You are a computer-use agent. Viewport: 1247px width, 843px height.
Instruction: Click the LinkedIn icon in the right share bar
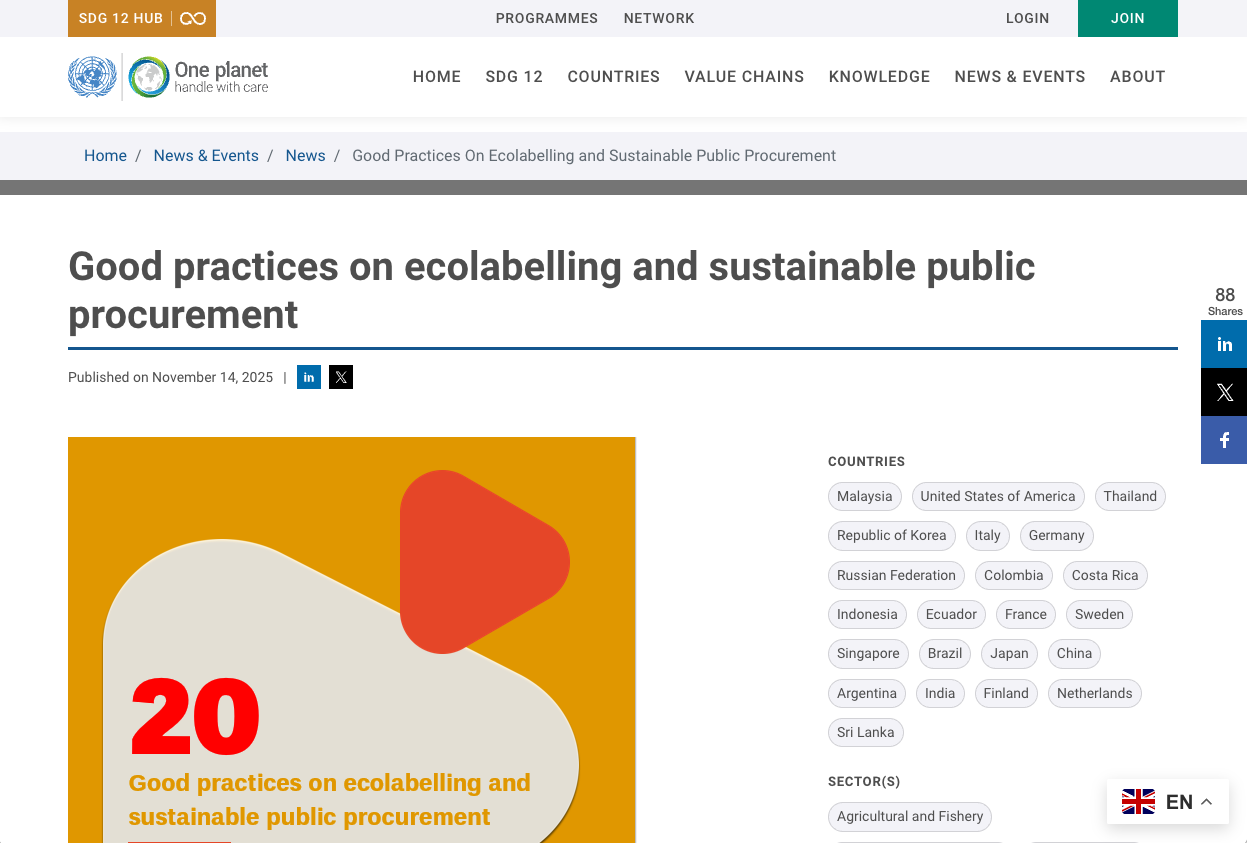coord(1223,344)
